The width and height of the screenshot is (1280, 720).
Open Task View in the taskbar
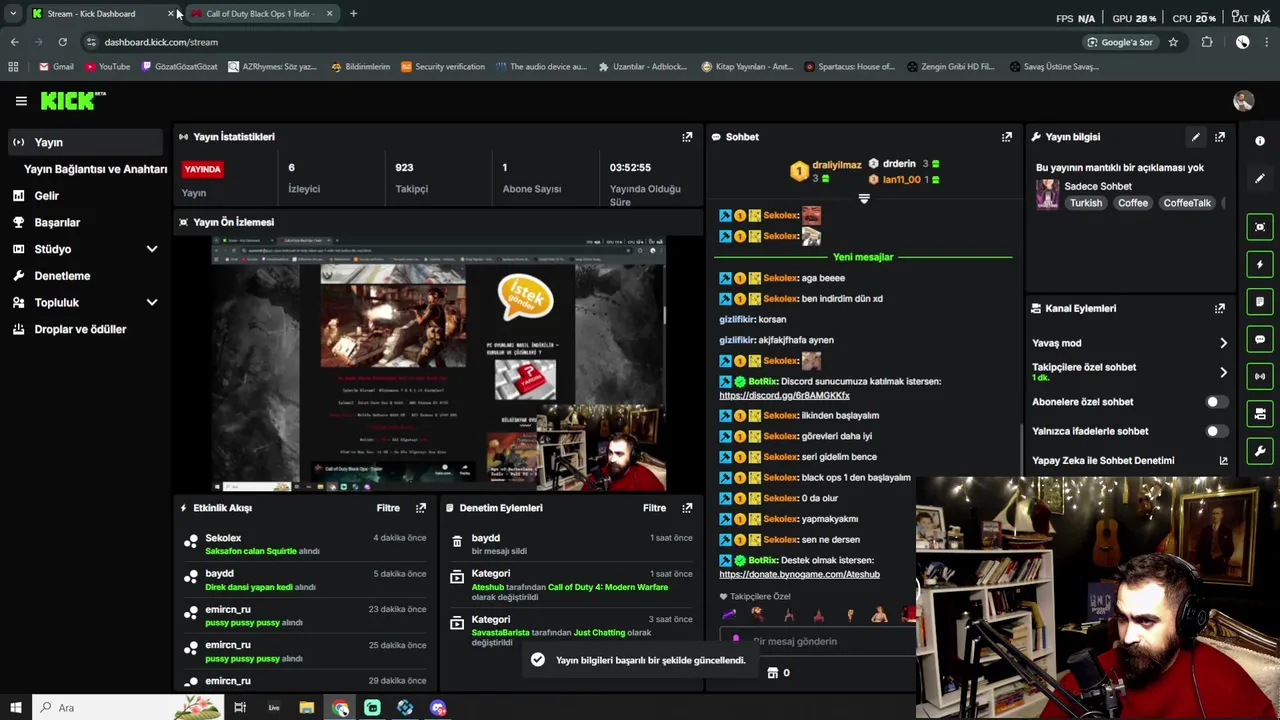240,708
